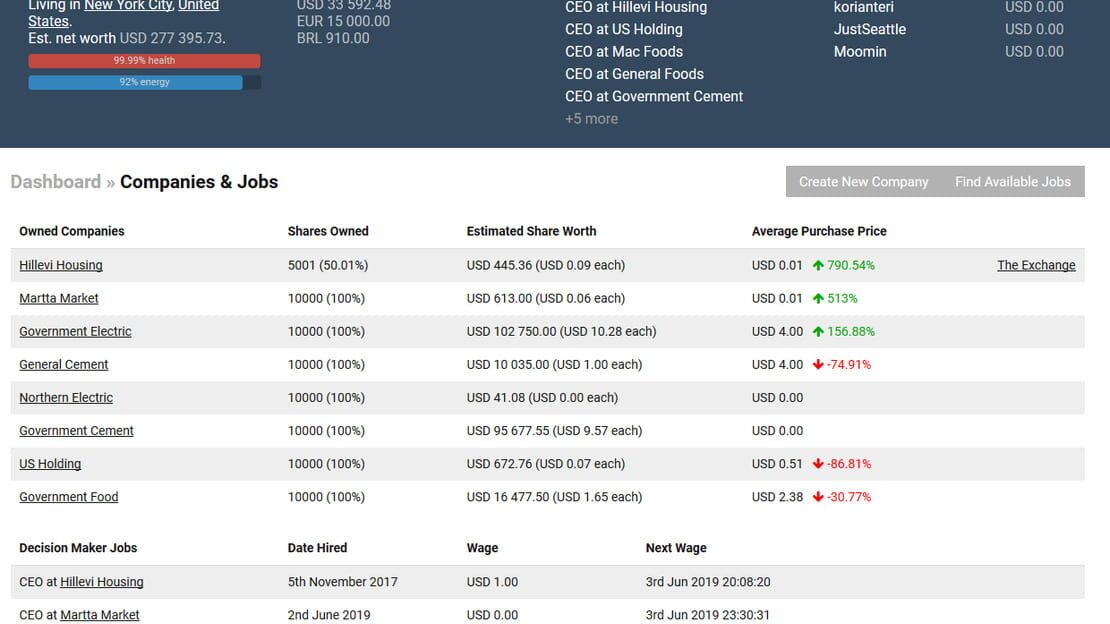Open Martta Market from the CEO job row
This screenshot has width=1110, height=624.
[100, 615]
